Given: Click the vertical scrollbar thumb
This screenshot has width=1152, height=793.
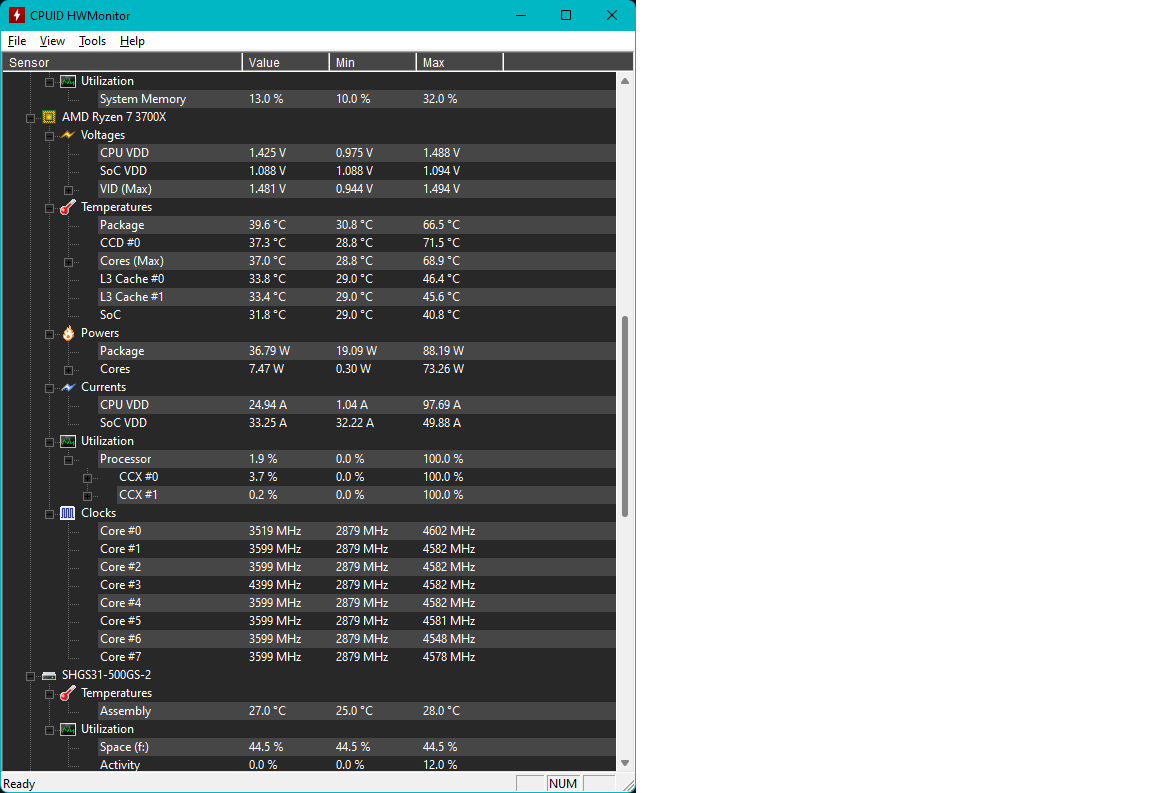Looking at the screenshot, I should click(x=625, y=416).
